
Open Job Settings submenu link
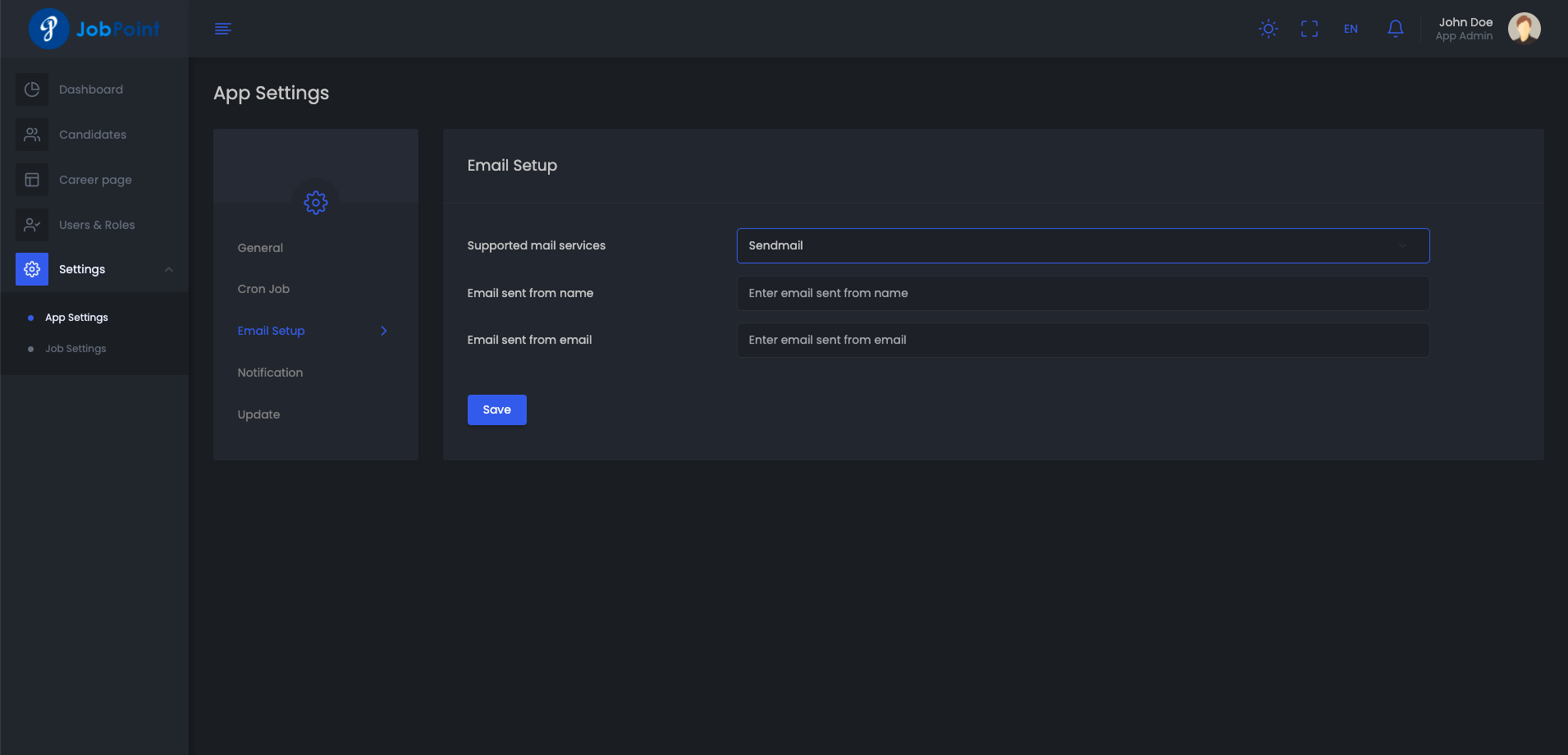pyautogui.click(x=75, y=349)
